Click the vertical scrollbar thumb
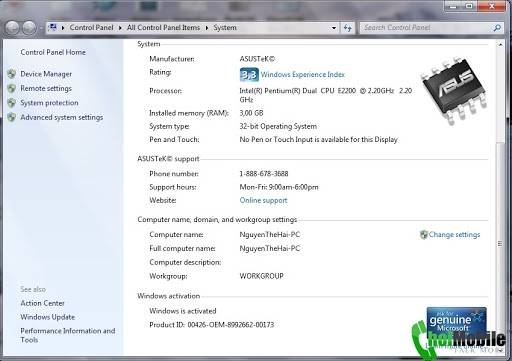This screenshot has width=512, height=361. click(x=500, y=243)
